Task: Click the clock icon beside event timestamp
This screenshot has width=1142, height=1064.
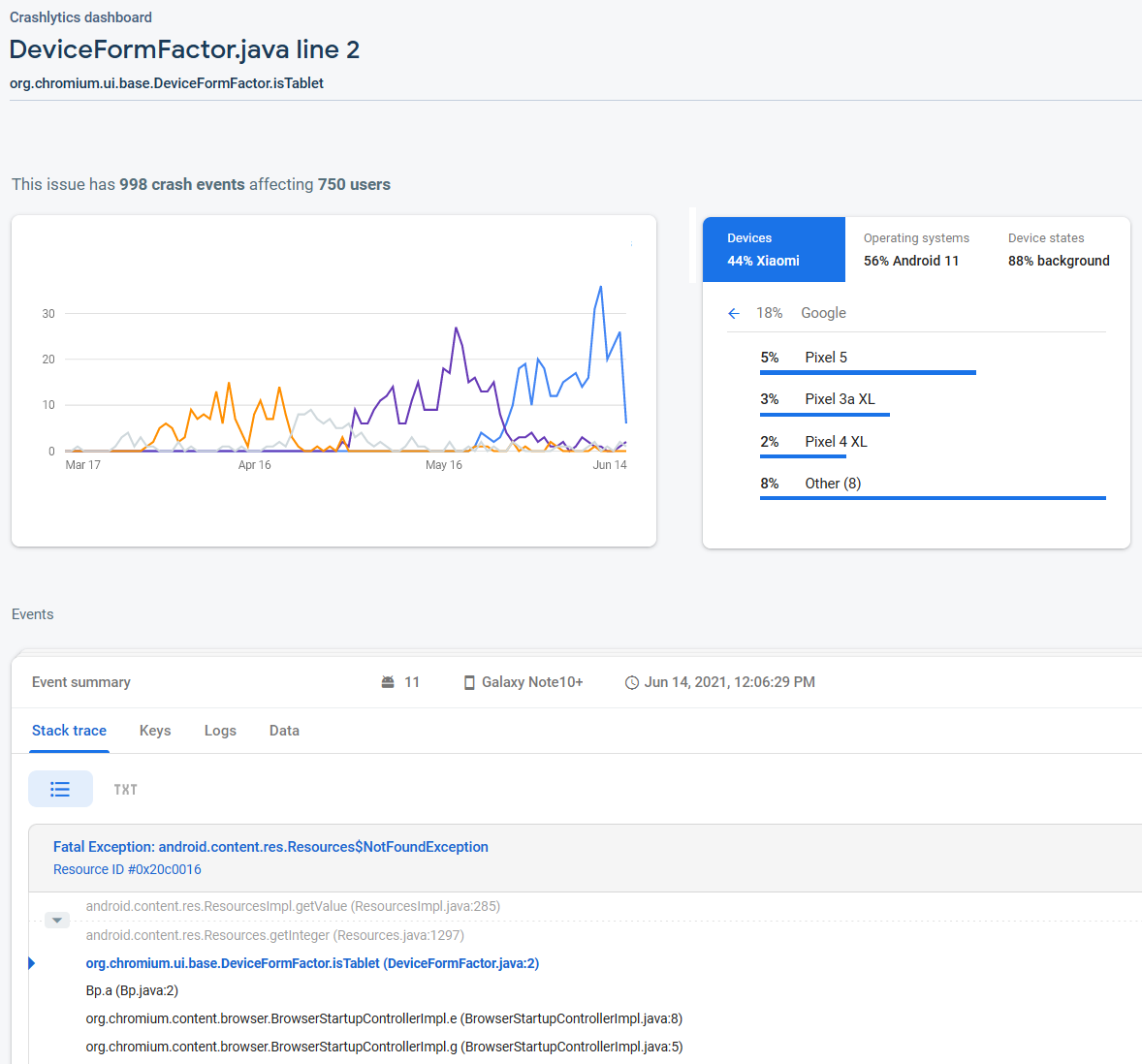Action: pyautogui.click(x=632, y=682)
